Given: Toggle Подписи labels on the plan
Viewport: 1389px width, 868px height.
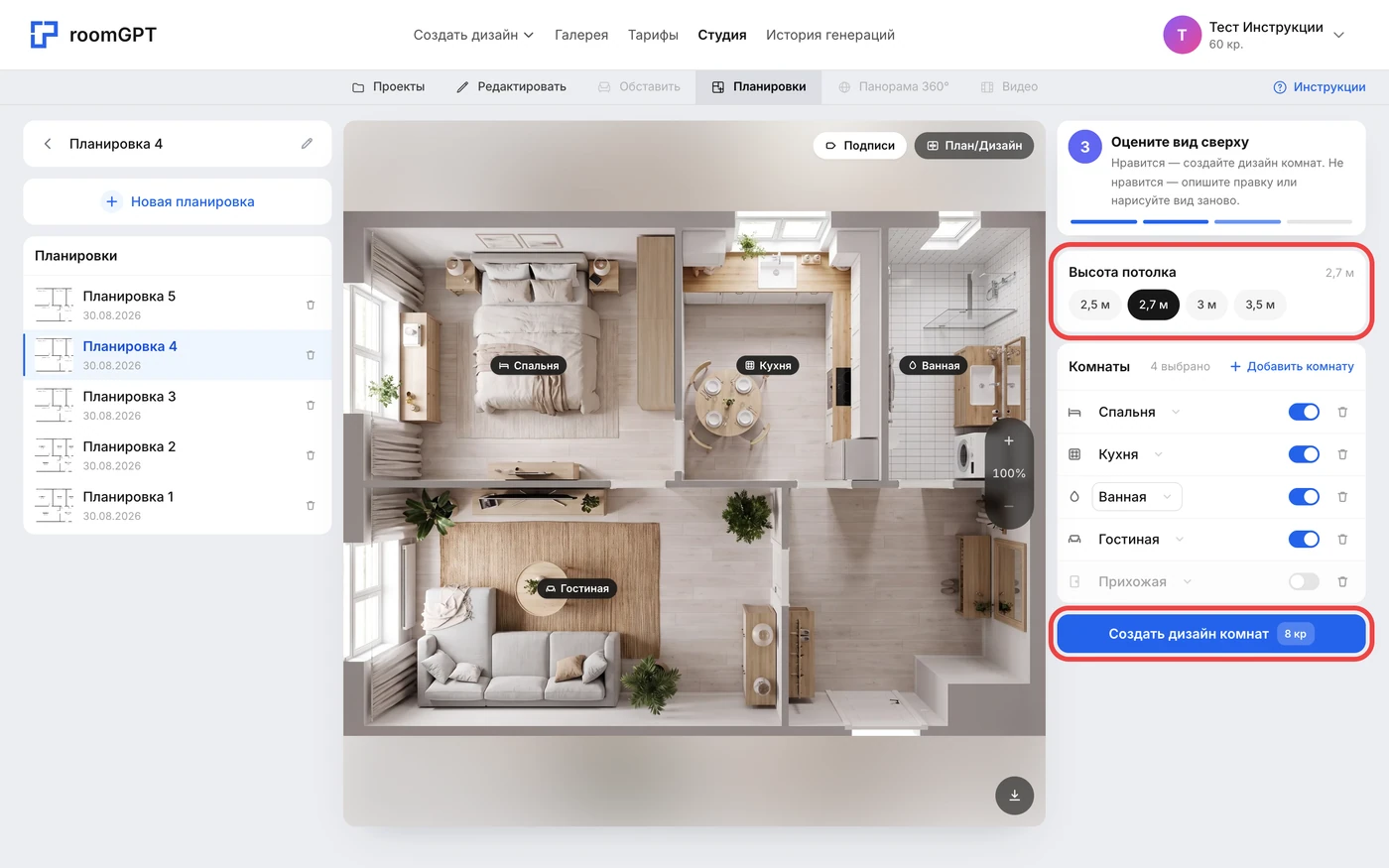Looking at the screenshot, I should 860,146.
